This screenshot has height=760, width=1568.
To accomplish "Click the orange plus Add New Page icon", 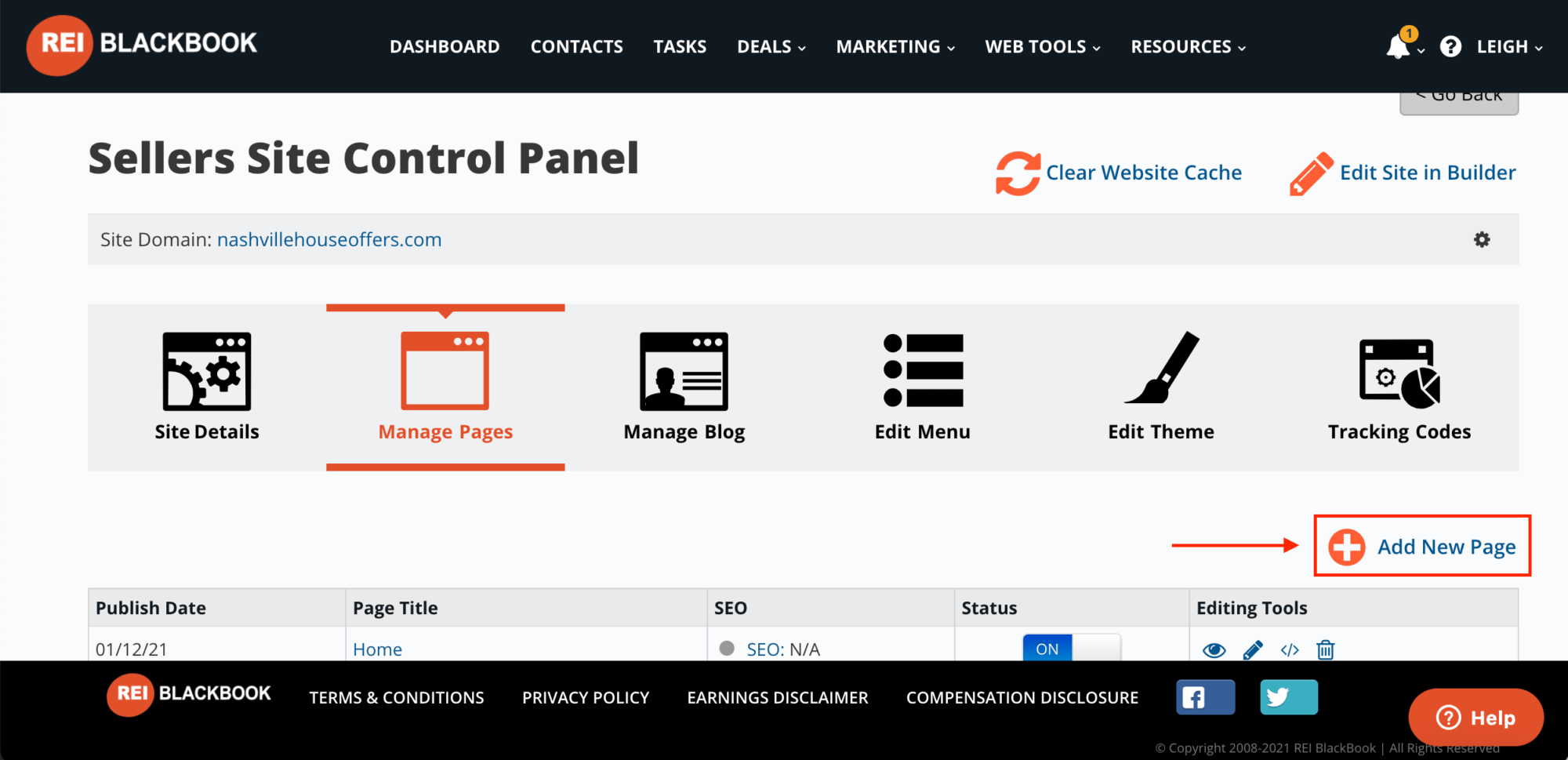I will point(1347,547).
